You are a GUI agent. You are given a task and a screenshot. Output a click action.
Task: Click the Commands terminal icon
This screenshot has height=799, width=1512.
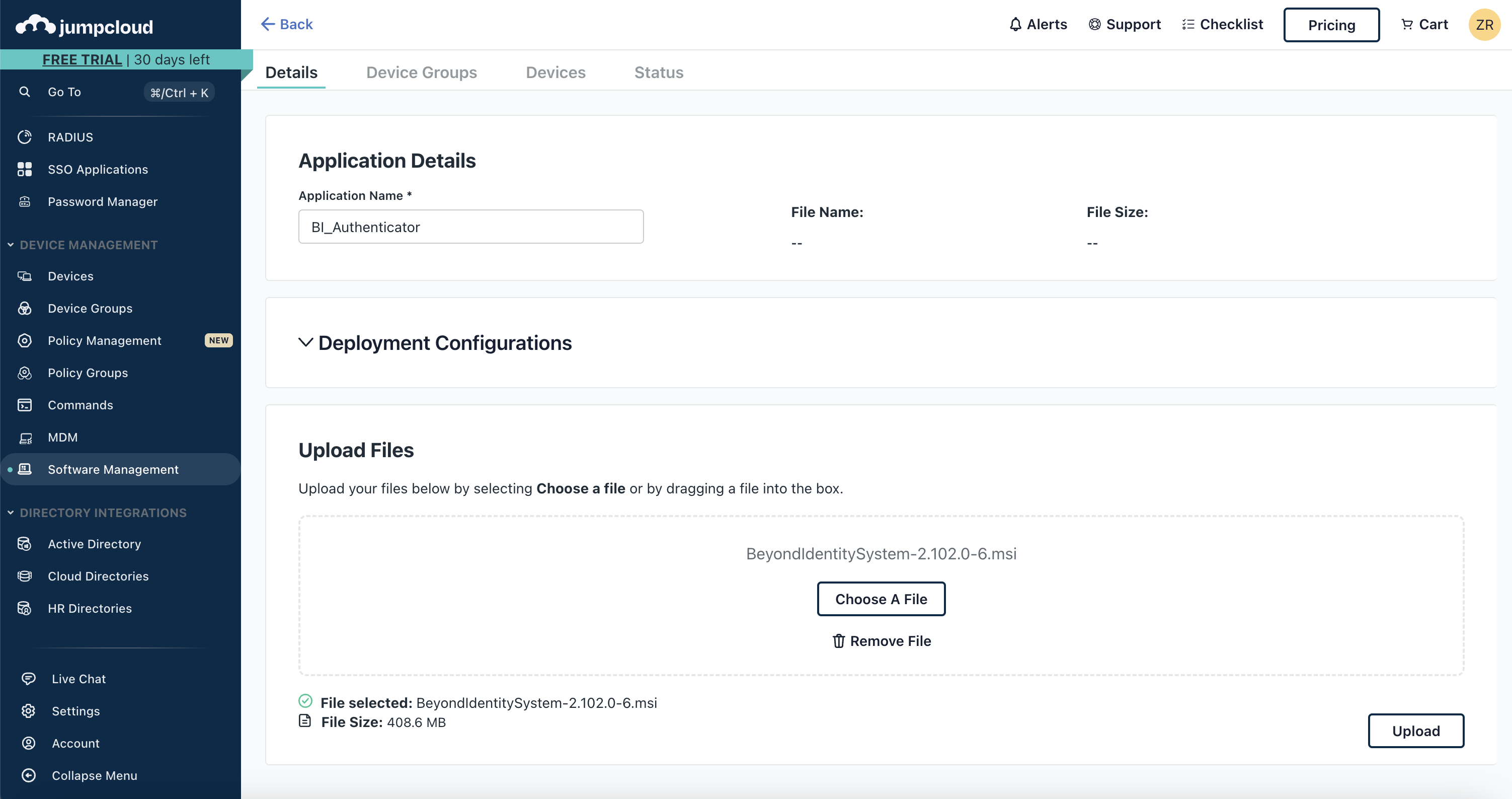pyautogui.click(x=25, y=405)
